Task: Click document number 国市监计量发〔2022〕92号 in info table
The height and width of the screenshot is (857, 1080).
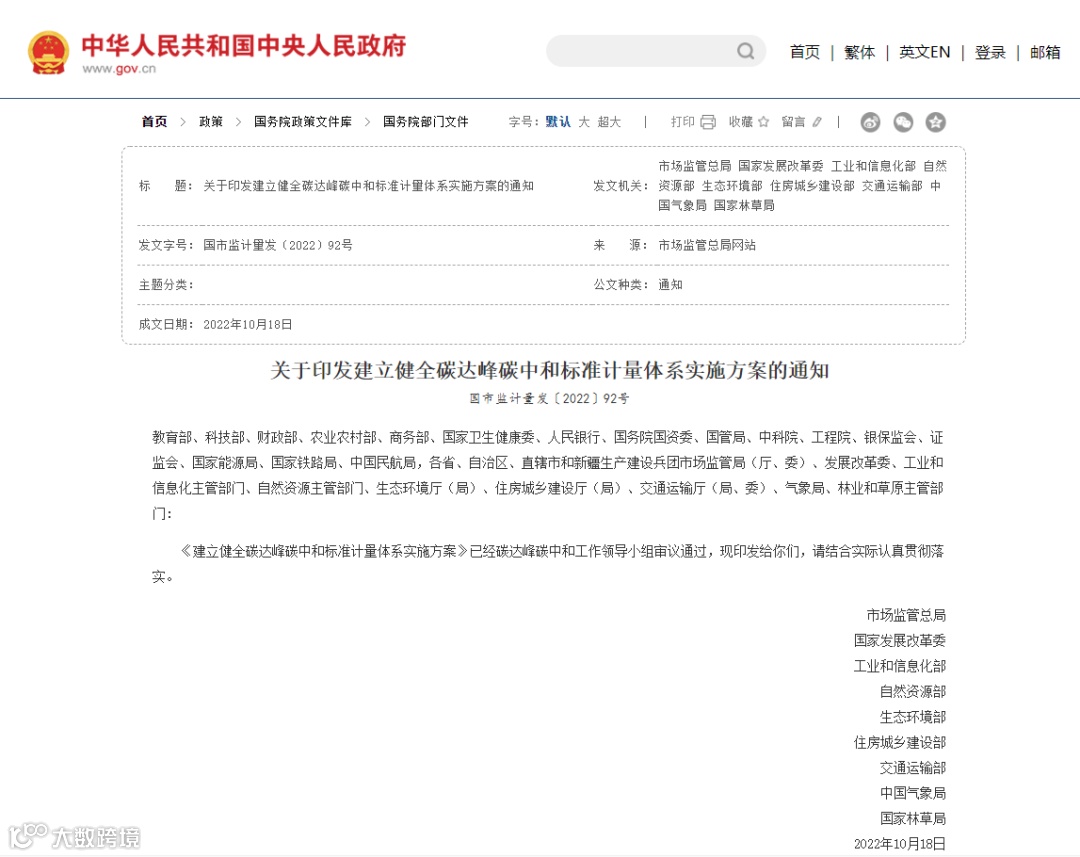Action: click(x=278, y=245)
